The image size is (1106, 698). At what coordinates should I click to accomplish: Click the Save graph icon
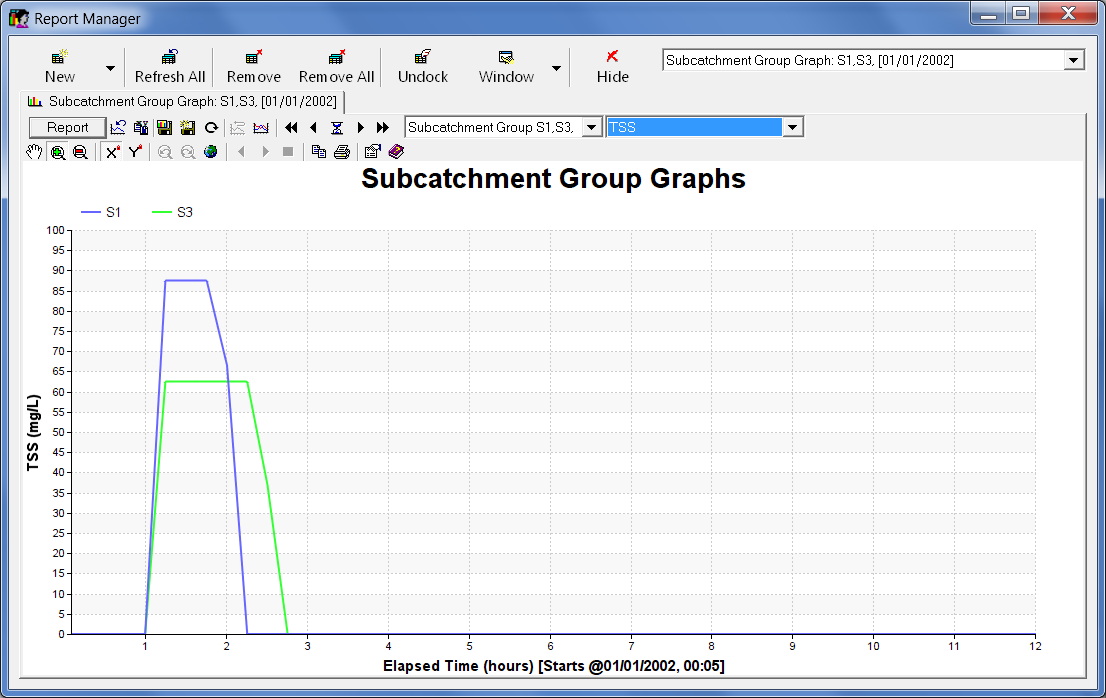[164, 127]
